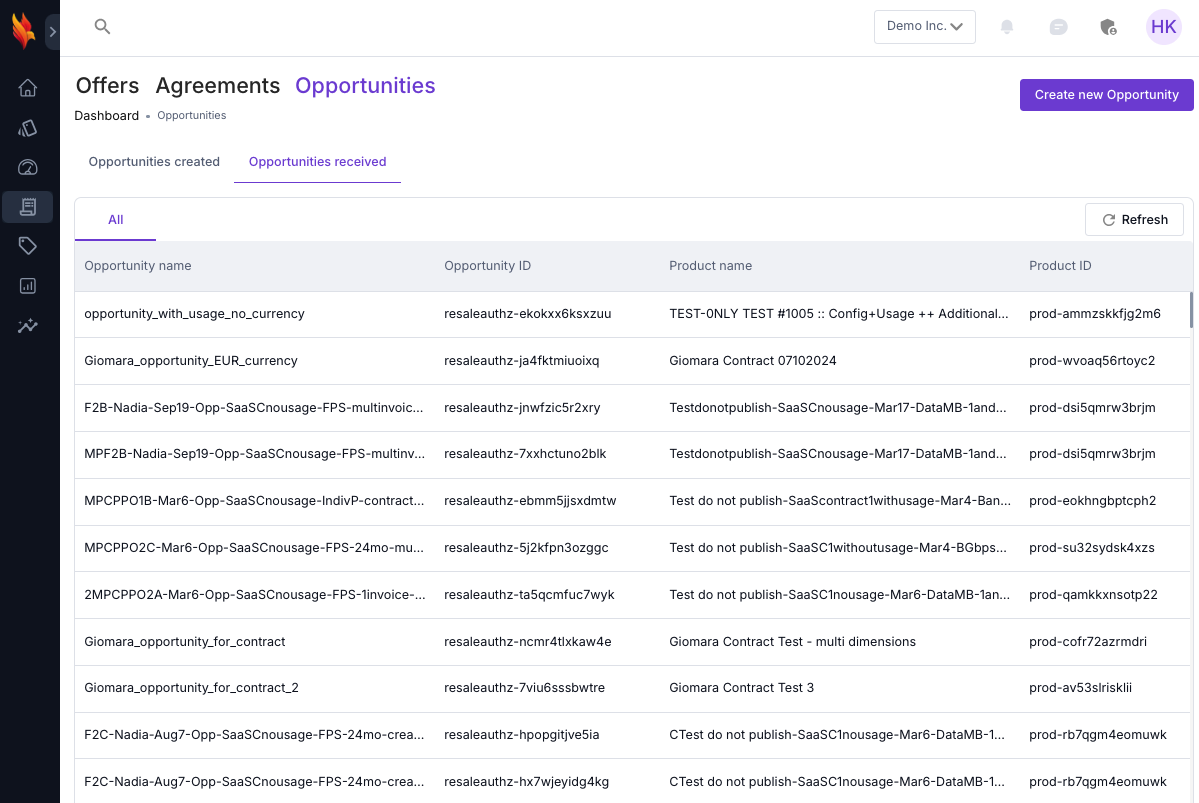The height and width of the screenshot is (803, 1199).
Task: Click the sparkle trend analytics sidebar icon
Action: click(28, 326)
